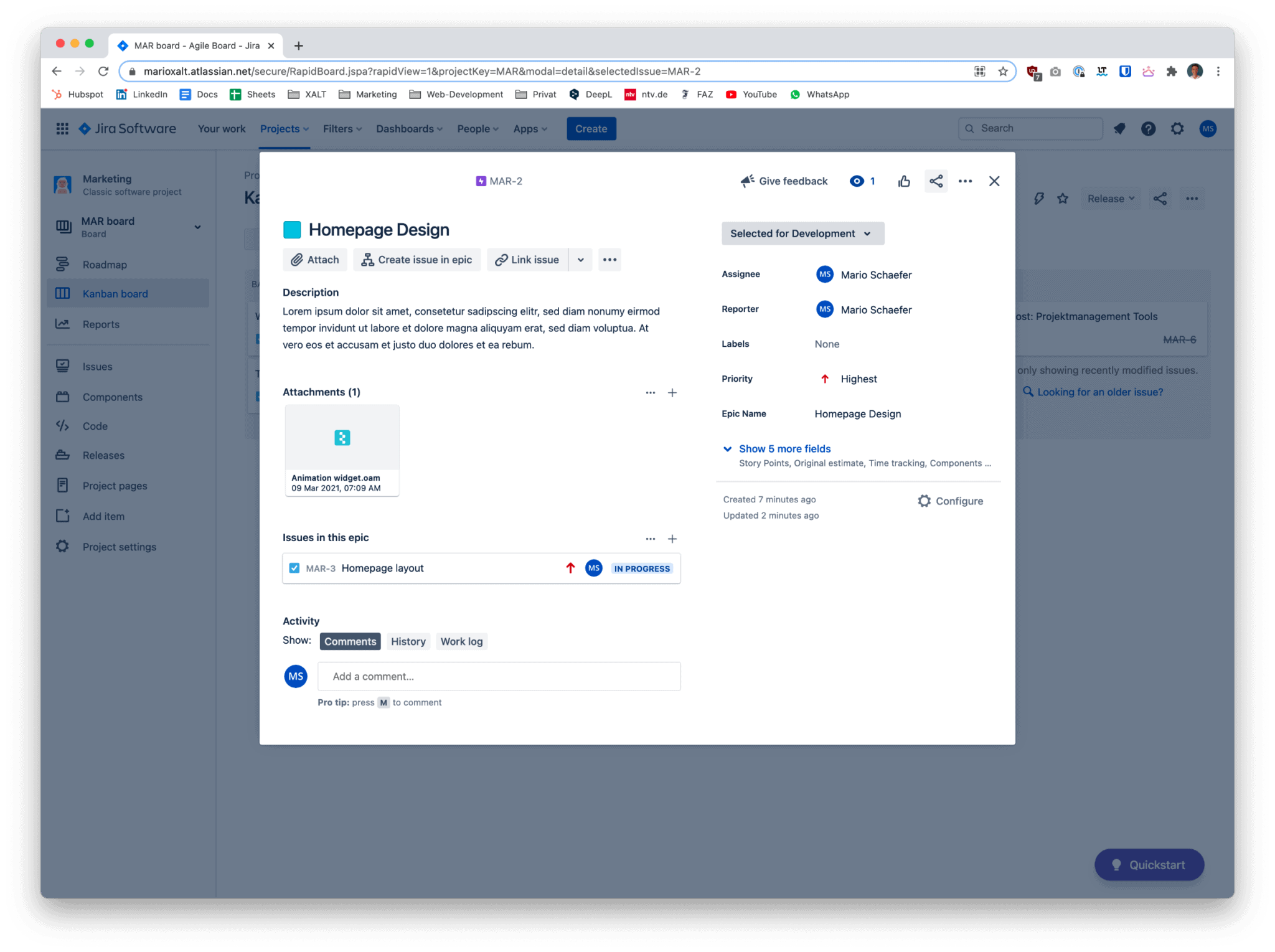Watch the issue via the eye toggle

tap(857, 181)
